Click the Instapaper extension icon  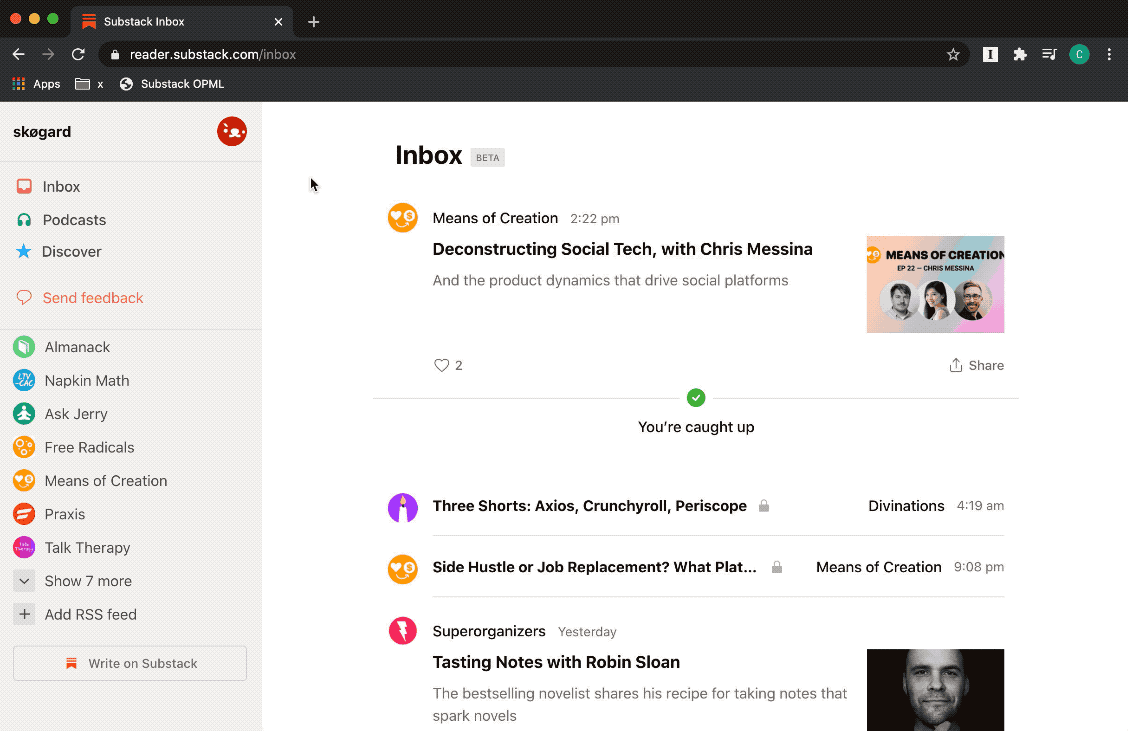pyautogui.click(x=990, y=54)
